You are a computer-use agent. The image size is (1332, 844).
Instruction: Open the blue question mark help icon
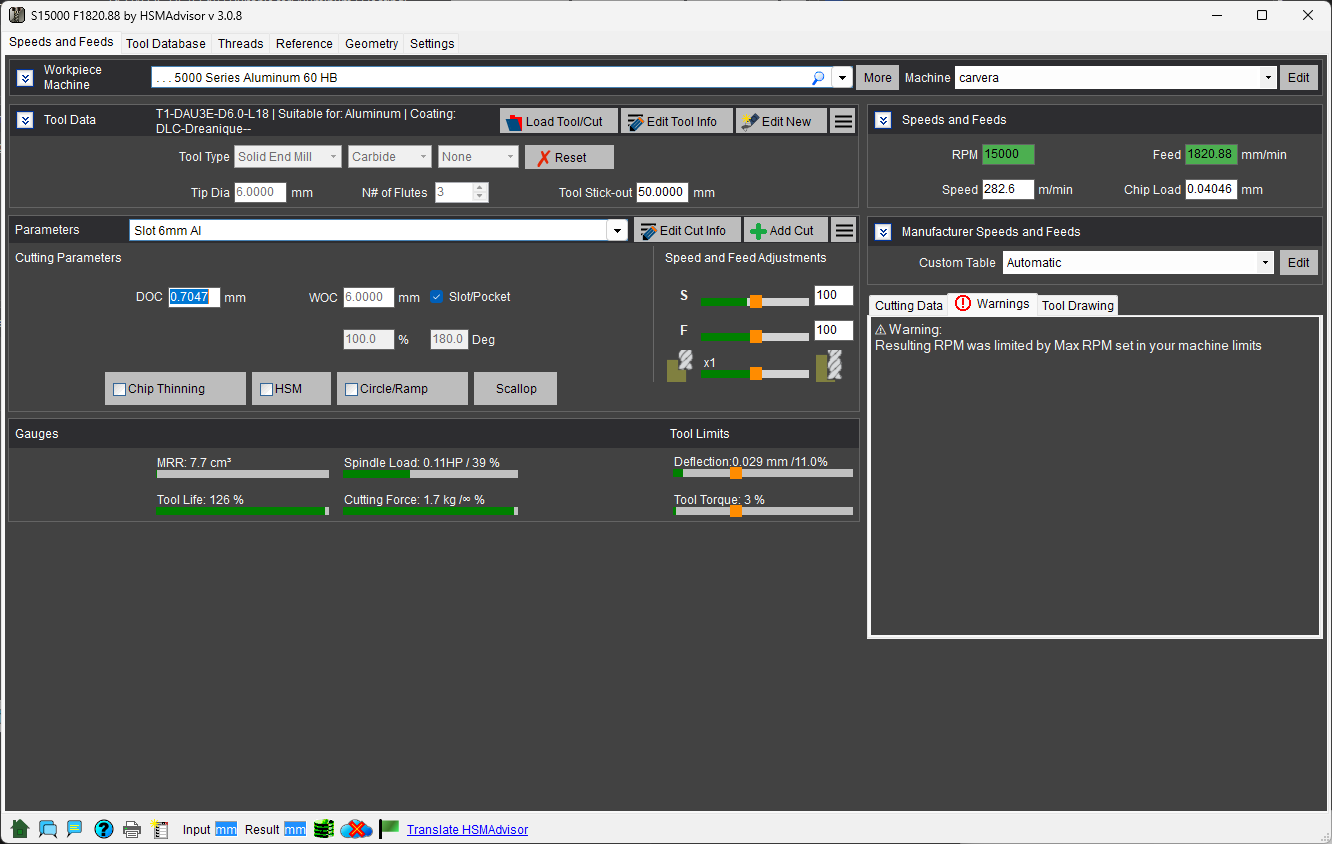pyautogui.click(x=103, y=829)
